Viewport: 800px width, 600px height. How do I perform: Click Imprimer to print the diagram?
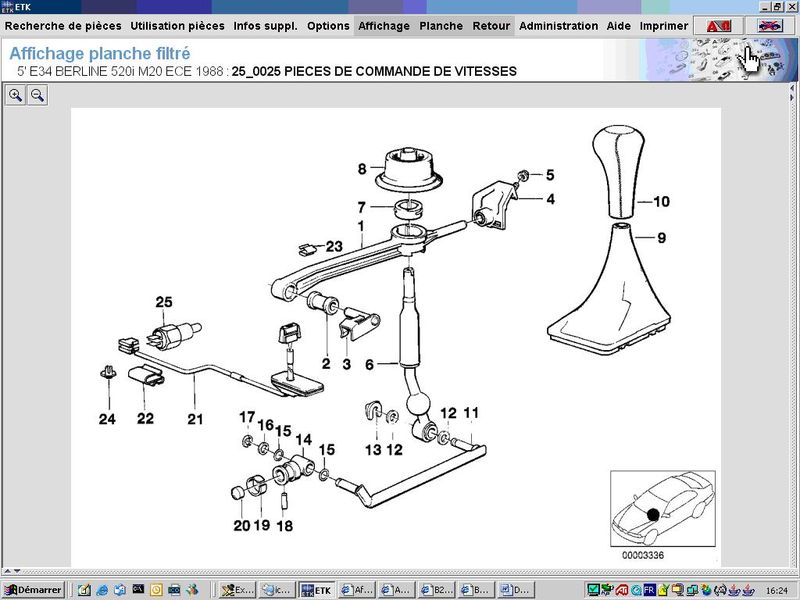click(664, 26)
